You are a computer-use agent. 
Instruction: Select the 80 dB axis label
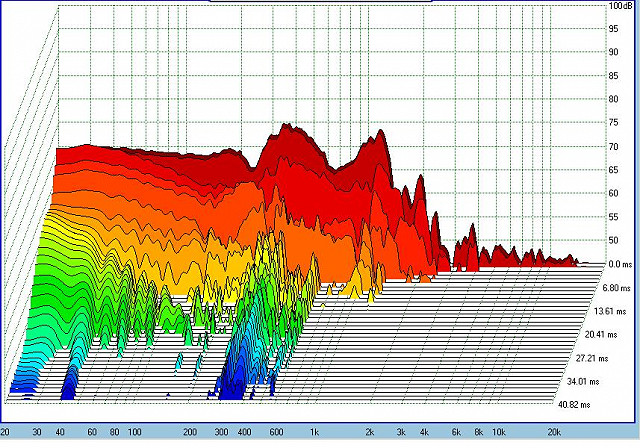coord(613,99)
